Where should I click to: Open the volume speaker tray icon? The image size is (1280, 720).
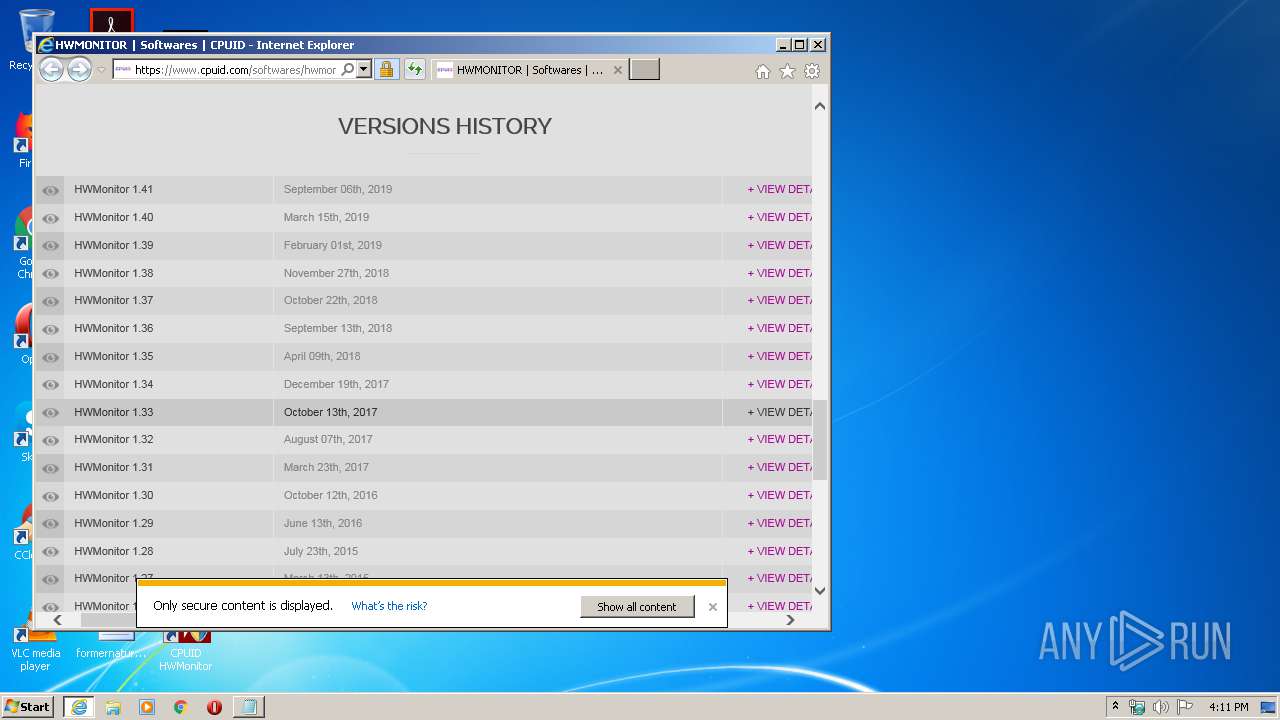coord(1160,707)
